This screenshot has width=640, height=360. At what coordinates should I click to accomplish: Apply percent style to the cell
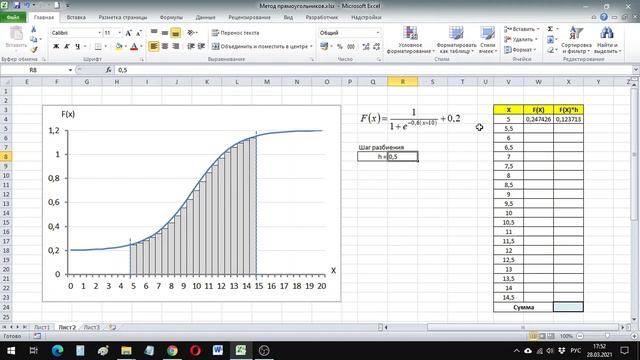coord(340,47)
